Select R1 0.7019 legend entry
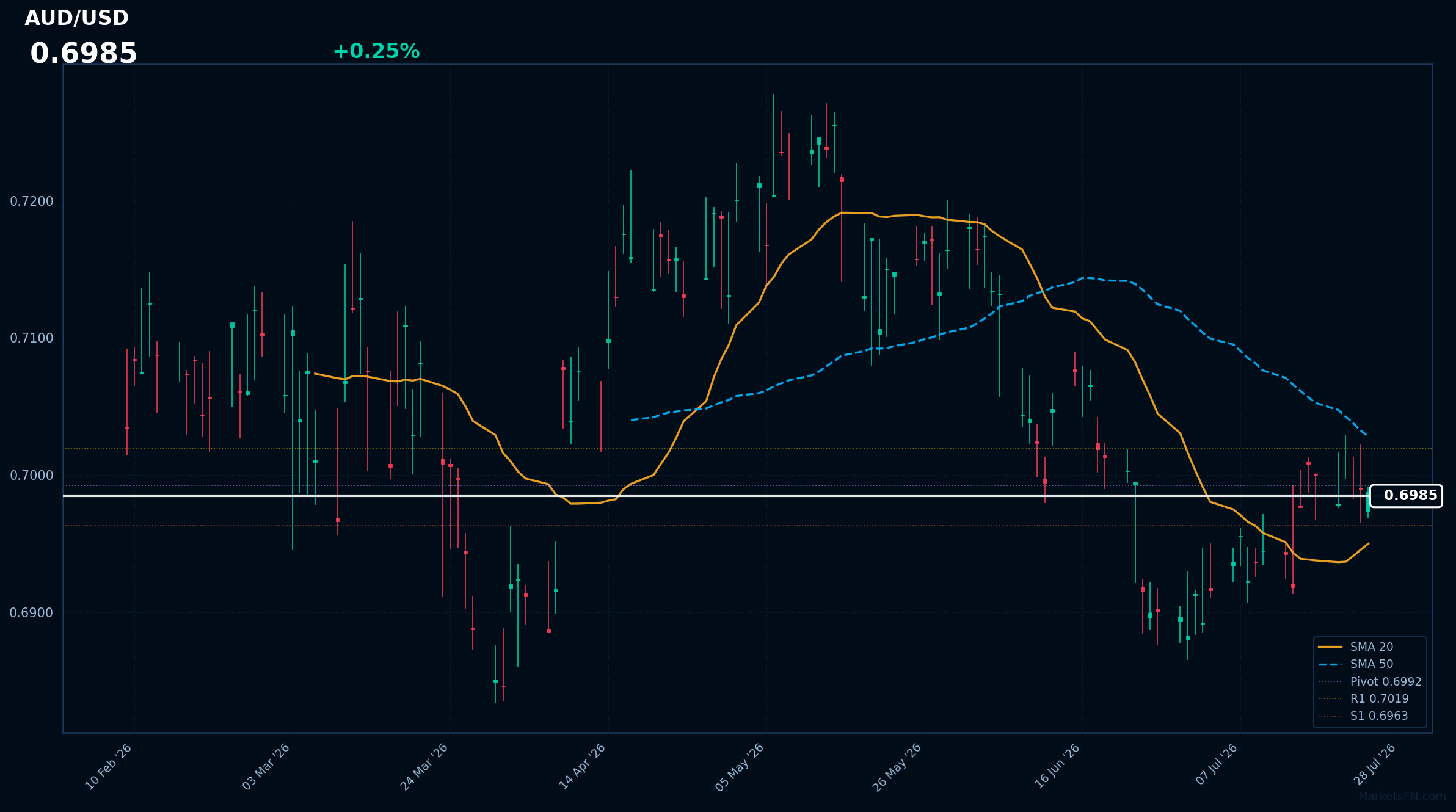Image resolution: width=1456 pixels, height=812 pixels. coord(1363,698)
